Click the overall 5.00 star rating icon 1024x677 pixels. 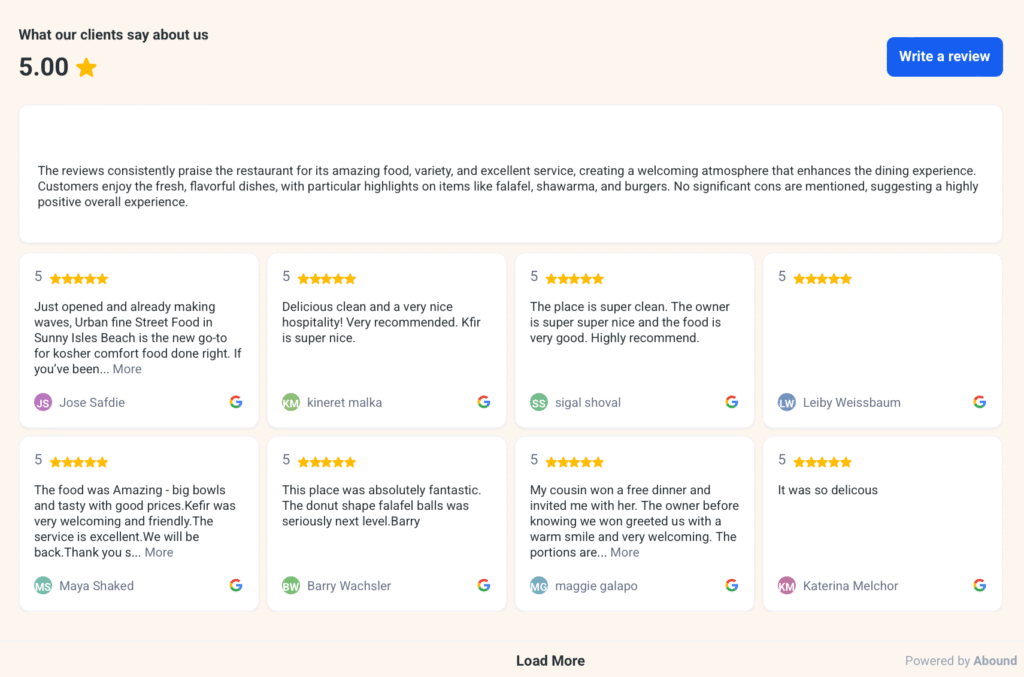coord(86,67)
